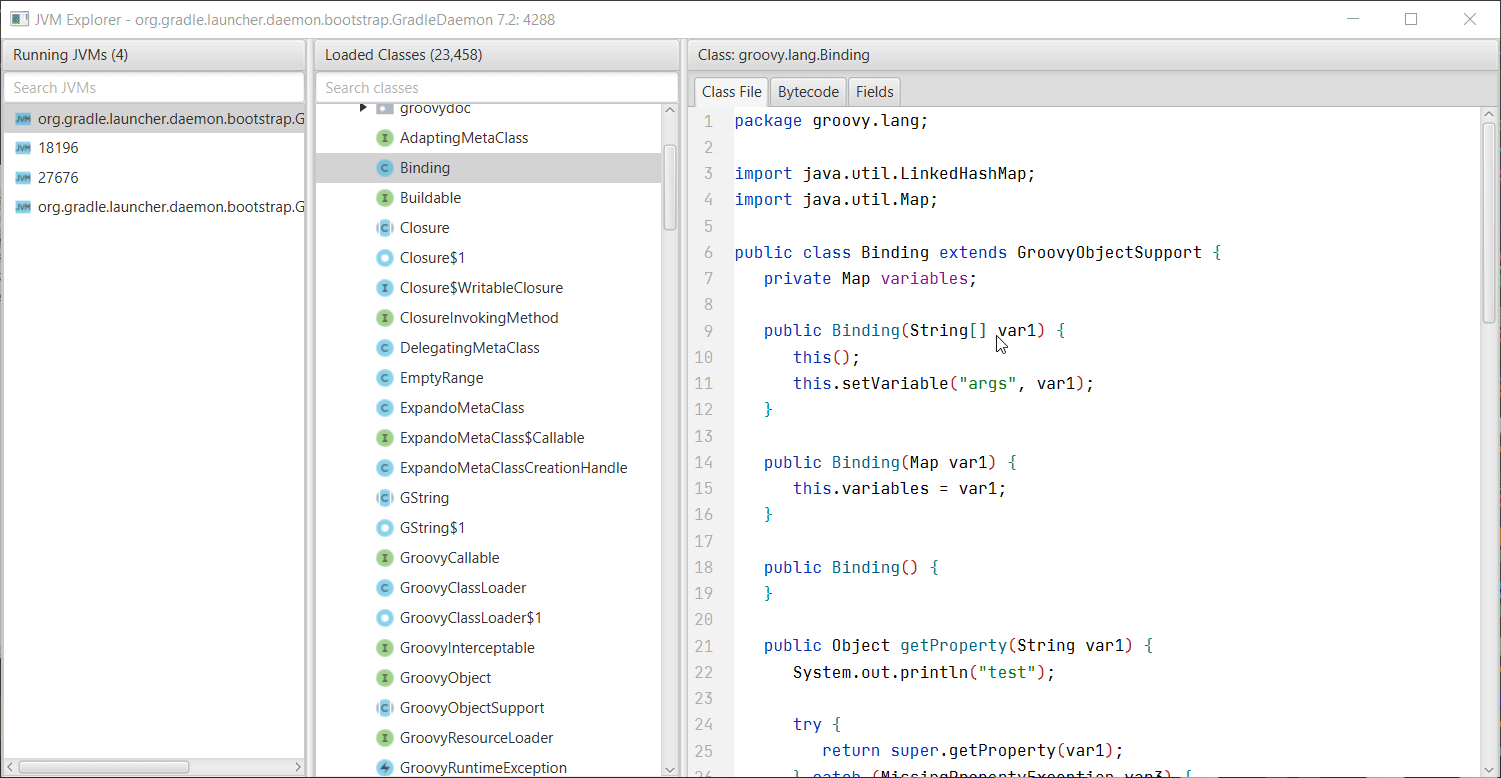Screen dimensions: 1501x778
Task: Click 'this.variables = var1;' code line
Action: (x=899, y=489)
